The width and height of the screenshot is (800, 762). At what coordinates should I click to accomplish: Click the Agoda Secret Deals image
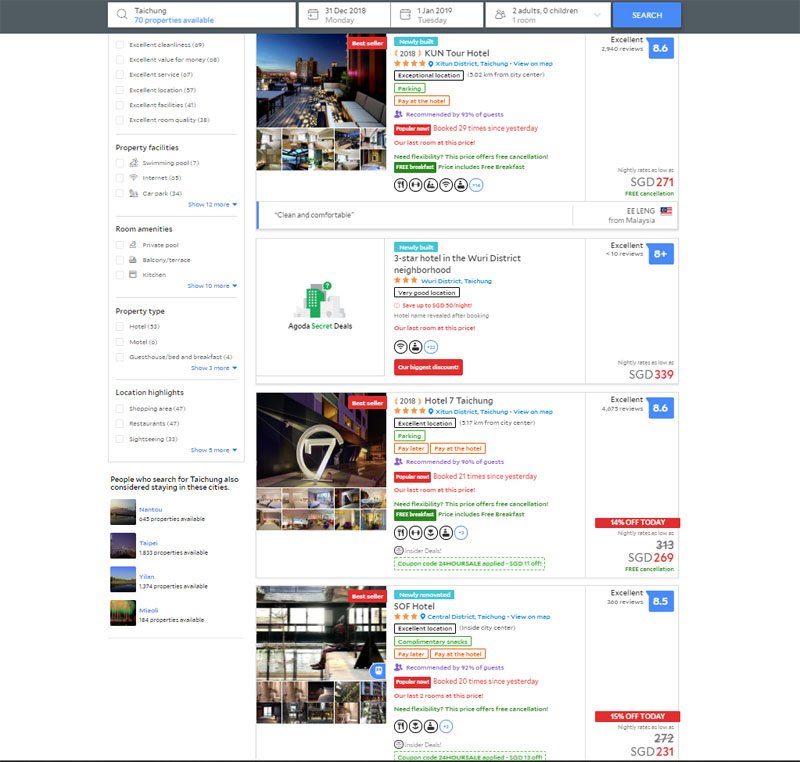pyautogui.click(x=320, y=307)
